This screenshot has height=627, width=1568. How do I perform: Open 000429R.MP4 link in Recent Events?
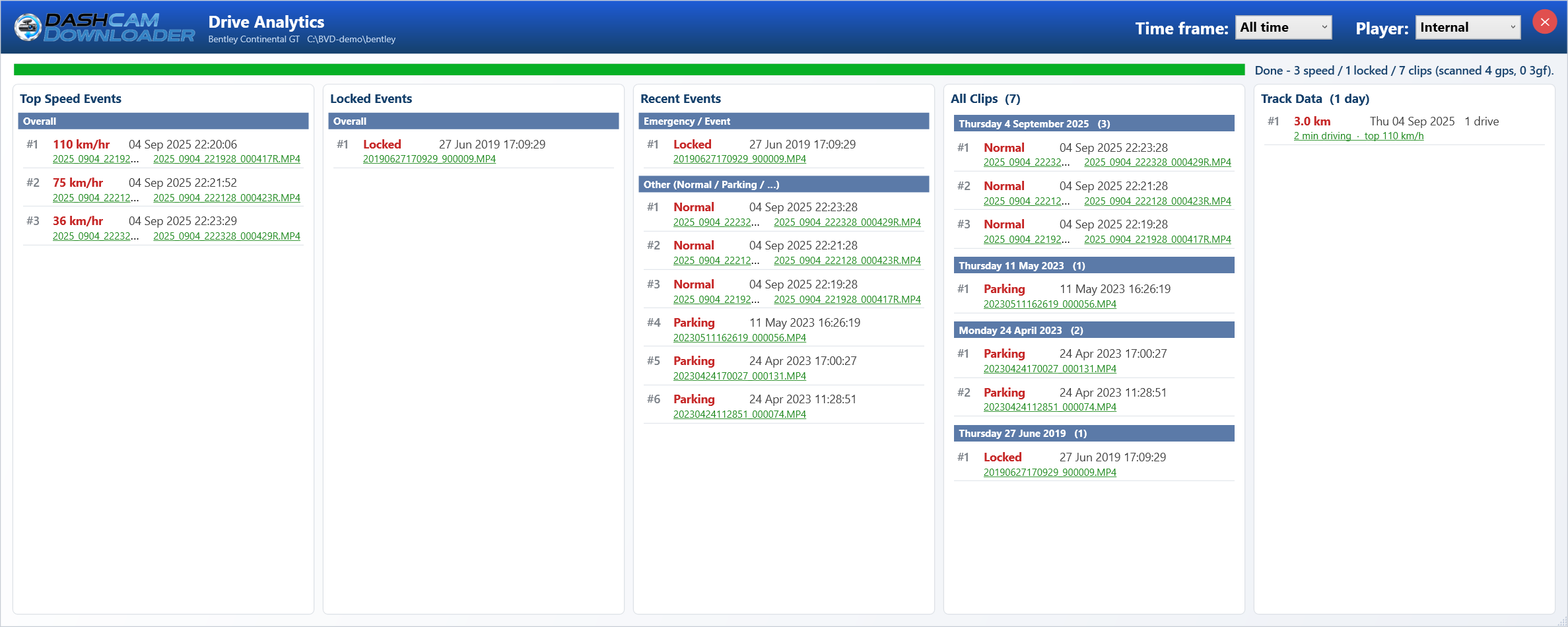tap(847, 222)
